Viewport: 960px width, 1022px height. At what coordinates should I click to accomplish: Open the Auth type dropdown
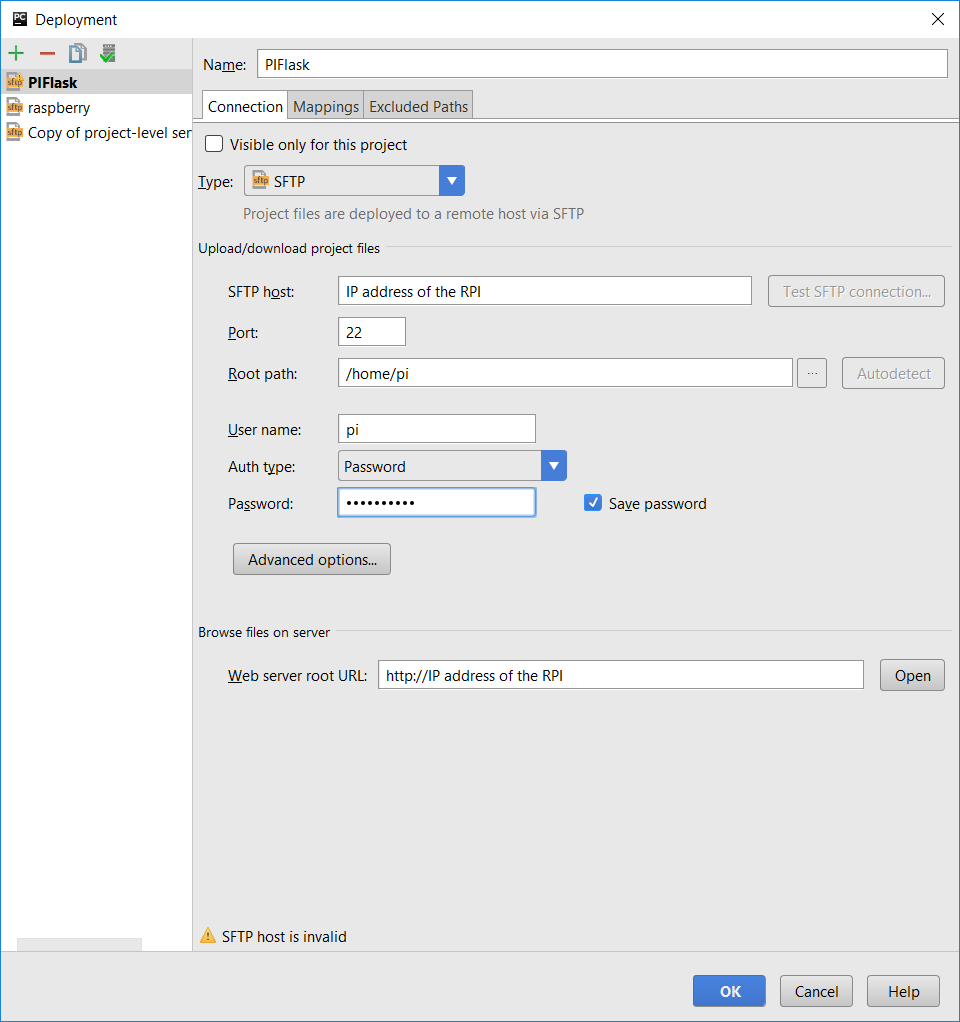pyautogui.click(x=554, y=466)
